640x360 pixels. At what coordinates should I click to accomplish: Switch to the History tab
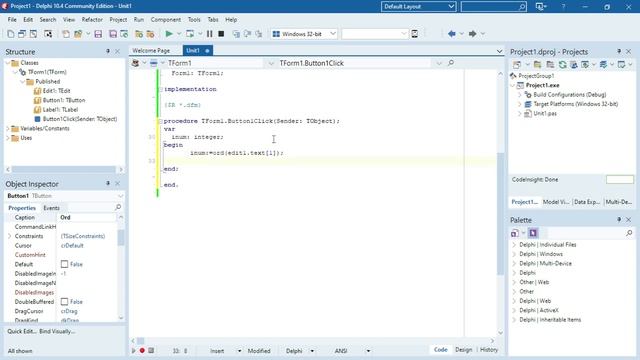489,350
